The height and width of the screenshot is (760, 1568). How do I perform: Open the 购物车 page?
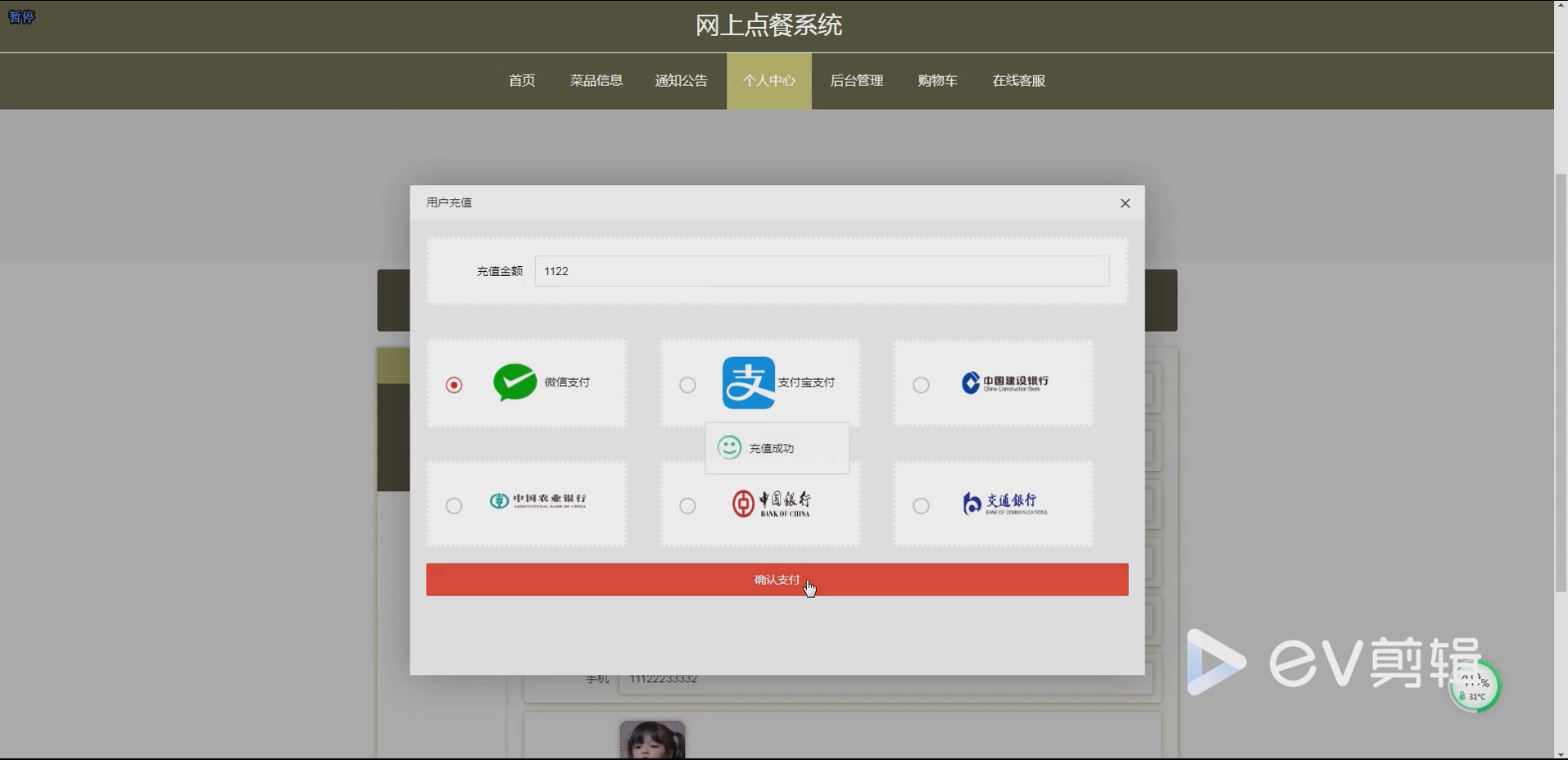(937, 80)
